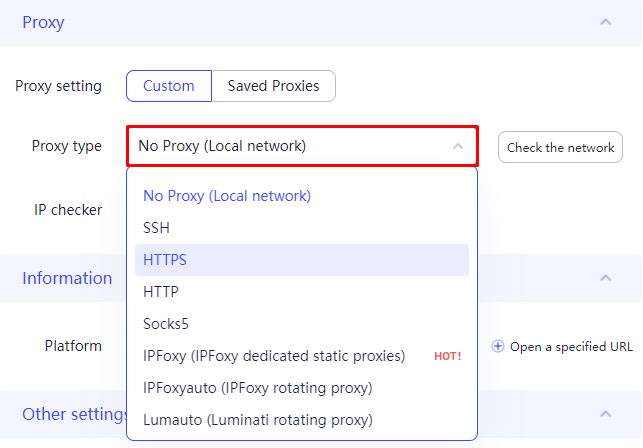The image size is (643, 448).
Task: Collapse the Information section chevron
Action: coord(606,278)
